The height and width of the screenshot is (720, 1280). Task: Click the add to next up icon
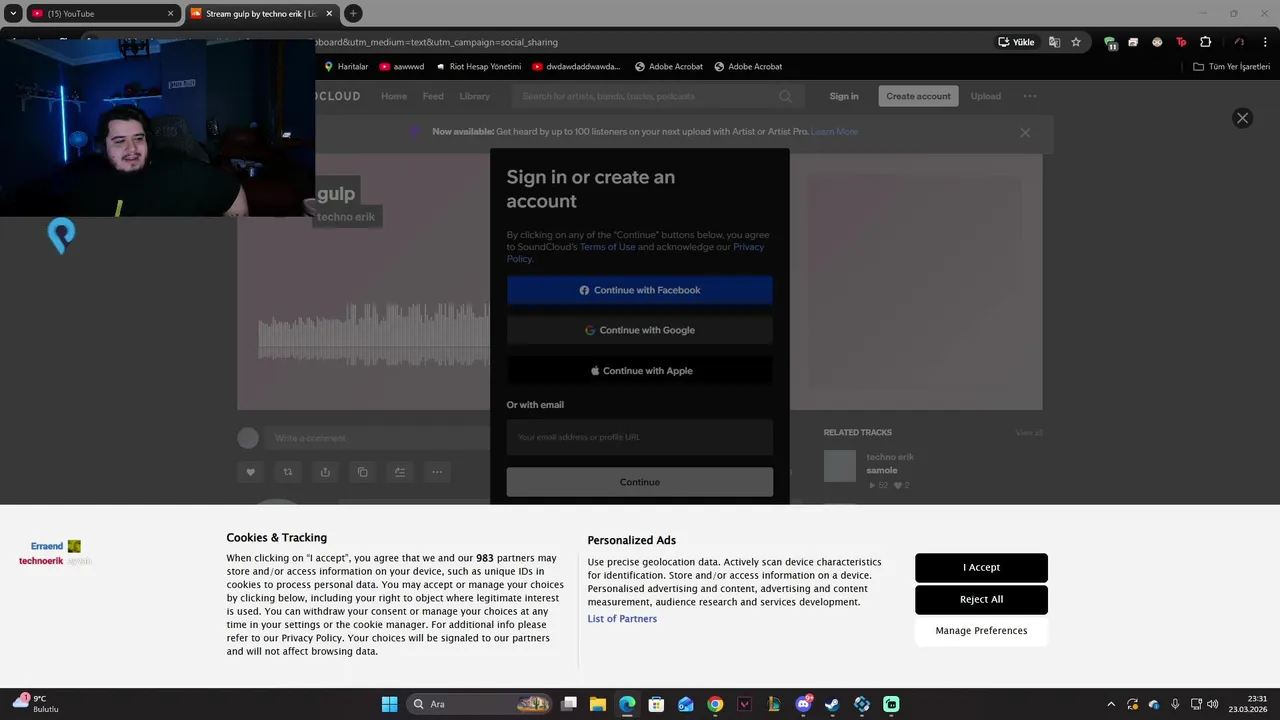point(400,472)
